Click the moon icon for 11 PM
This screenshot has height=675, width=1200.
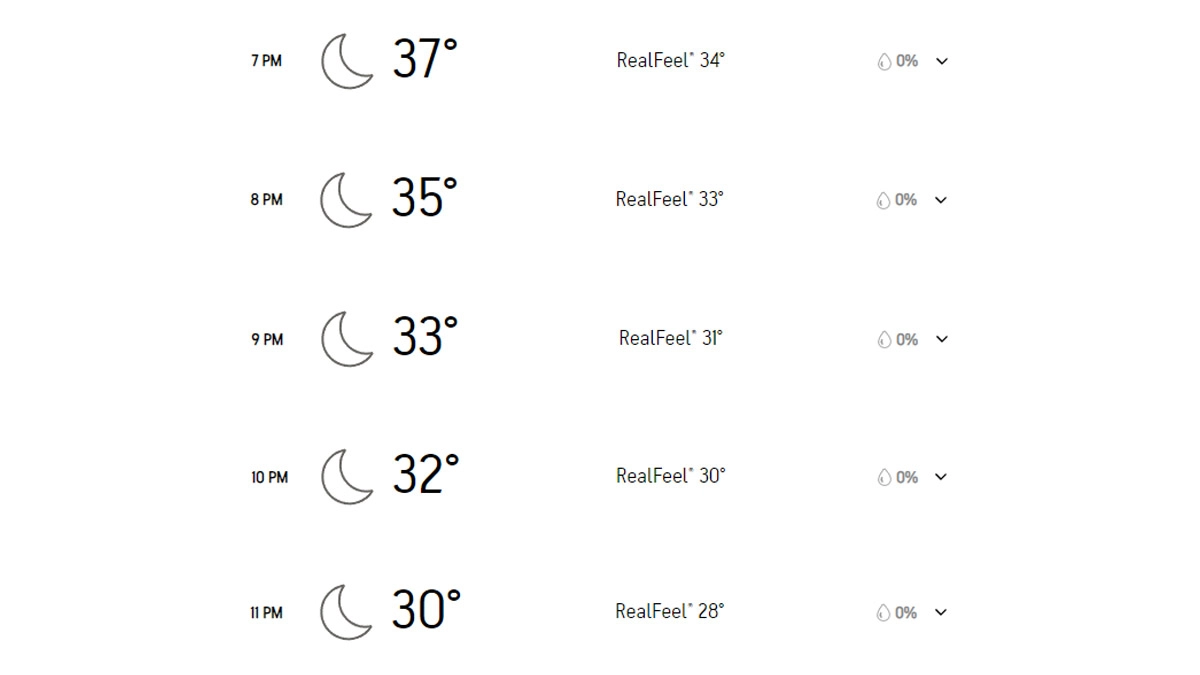pyautogui.click(x=346, y=612)
